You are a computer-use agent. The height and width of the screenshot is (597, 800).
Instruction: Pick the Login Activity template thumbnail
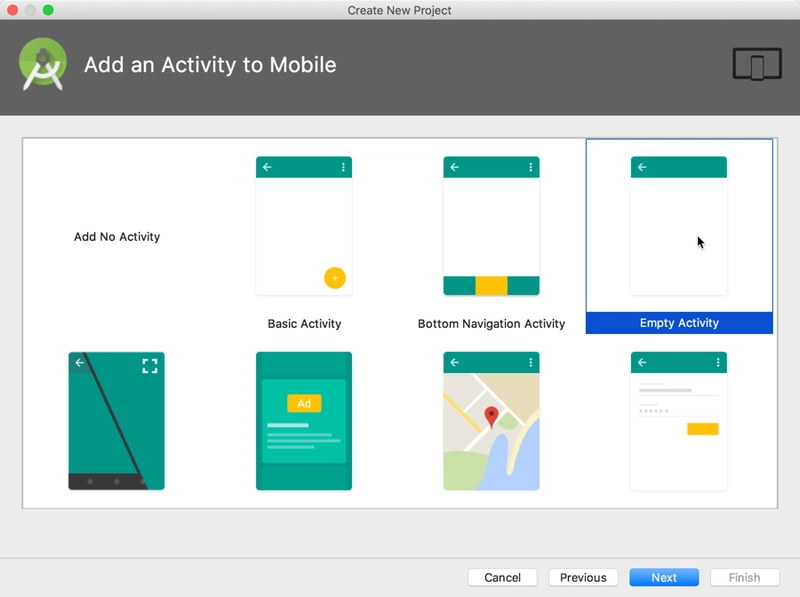(x=678, y=421)
